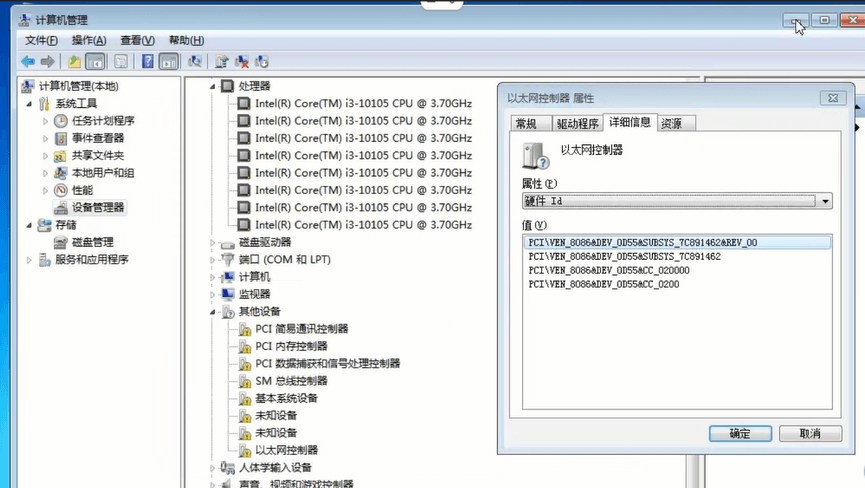Viewport: 865px width, 488px height.
Task: Click the Uninstall device red X icon
Action: point(242,62)
